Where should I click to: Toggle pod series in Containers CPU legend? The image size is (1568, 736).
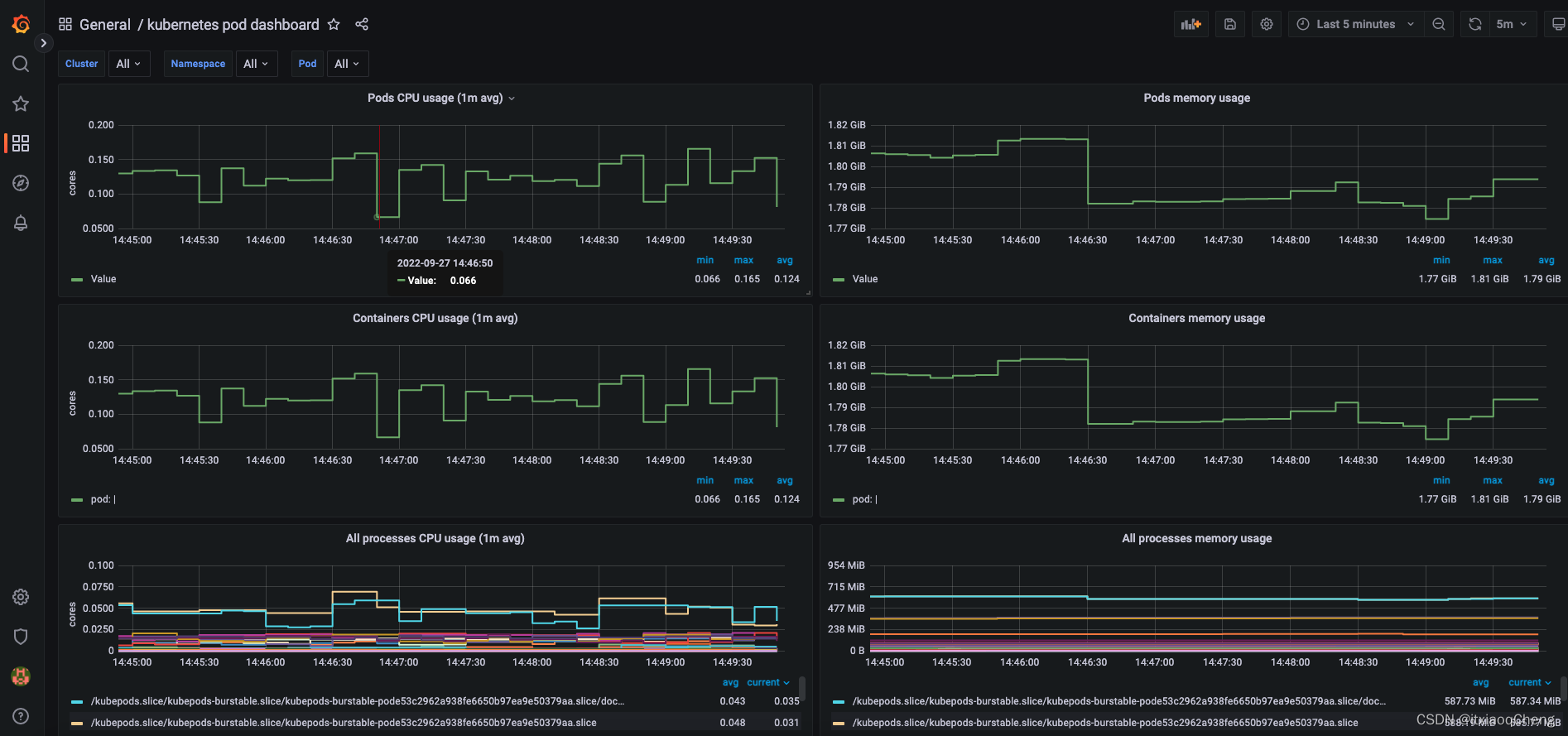[x=103, y=499]
